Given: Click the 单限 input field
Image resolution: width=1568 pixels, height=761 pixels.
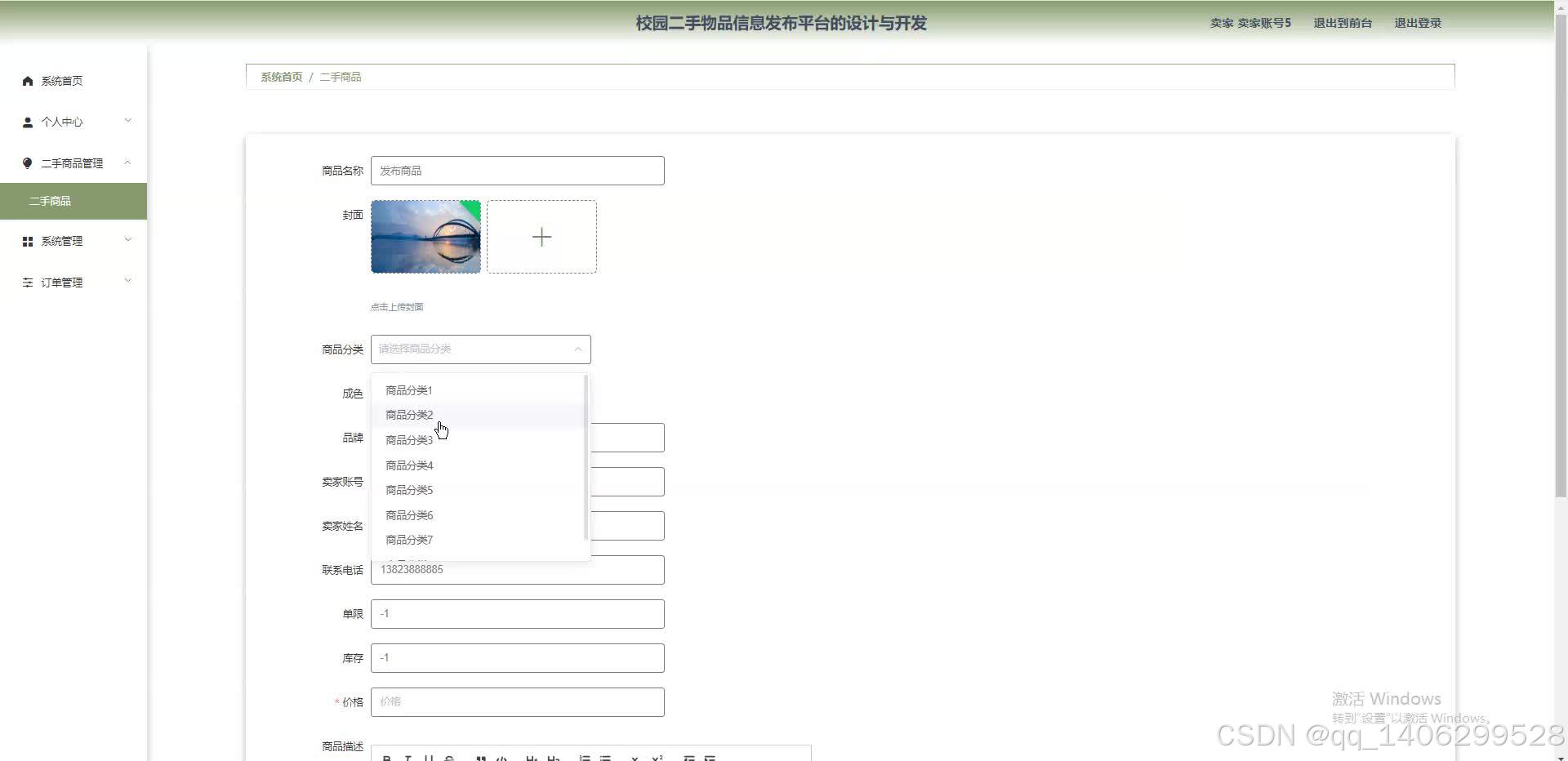Looking at the screenshot, I should coord(518,614).
